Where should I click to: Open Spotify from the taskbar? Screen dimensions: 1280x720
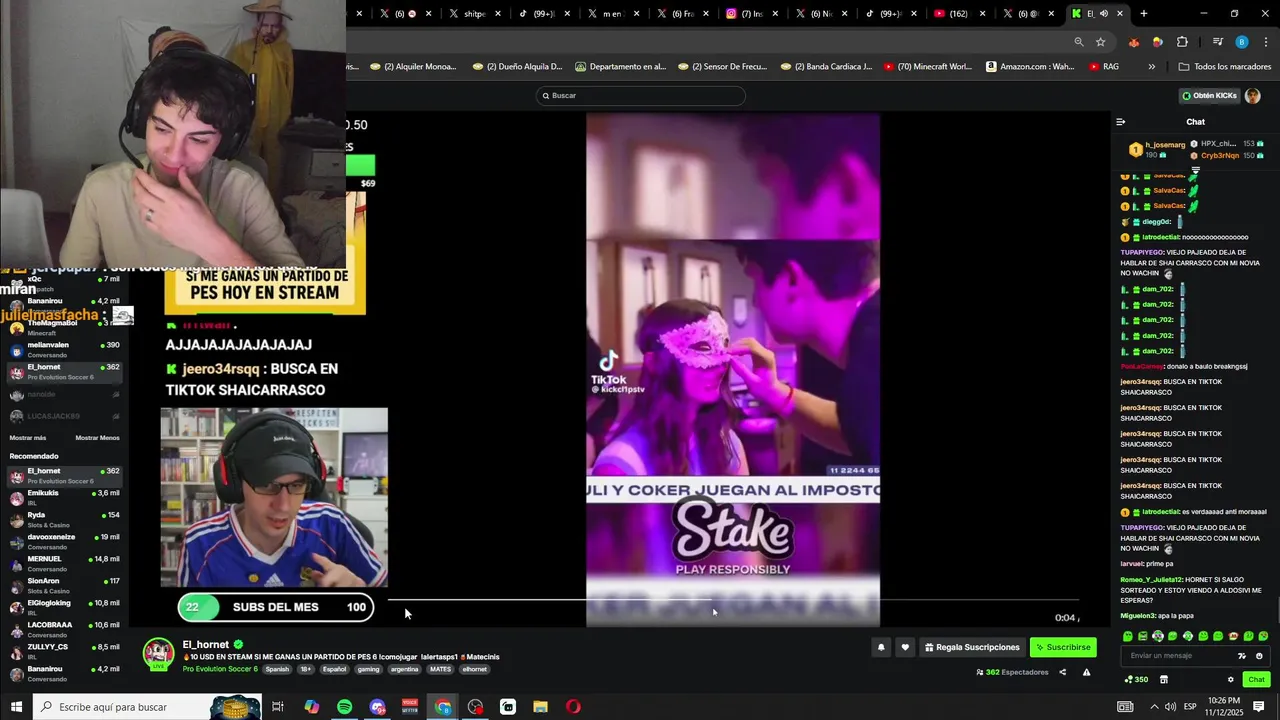tap(345, 707)
